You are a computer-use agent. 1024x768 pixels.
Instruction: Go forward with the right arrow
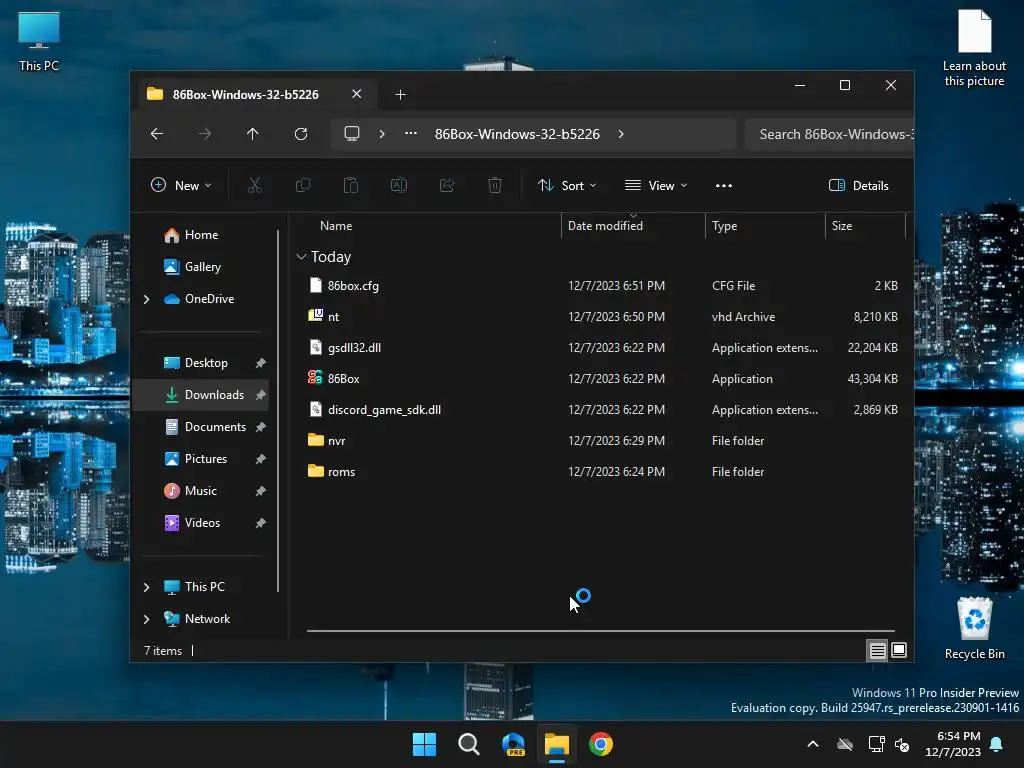click(x=205, y=134)
